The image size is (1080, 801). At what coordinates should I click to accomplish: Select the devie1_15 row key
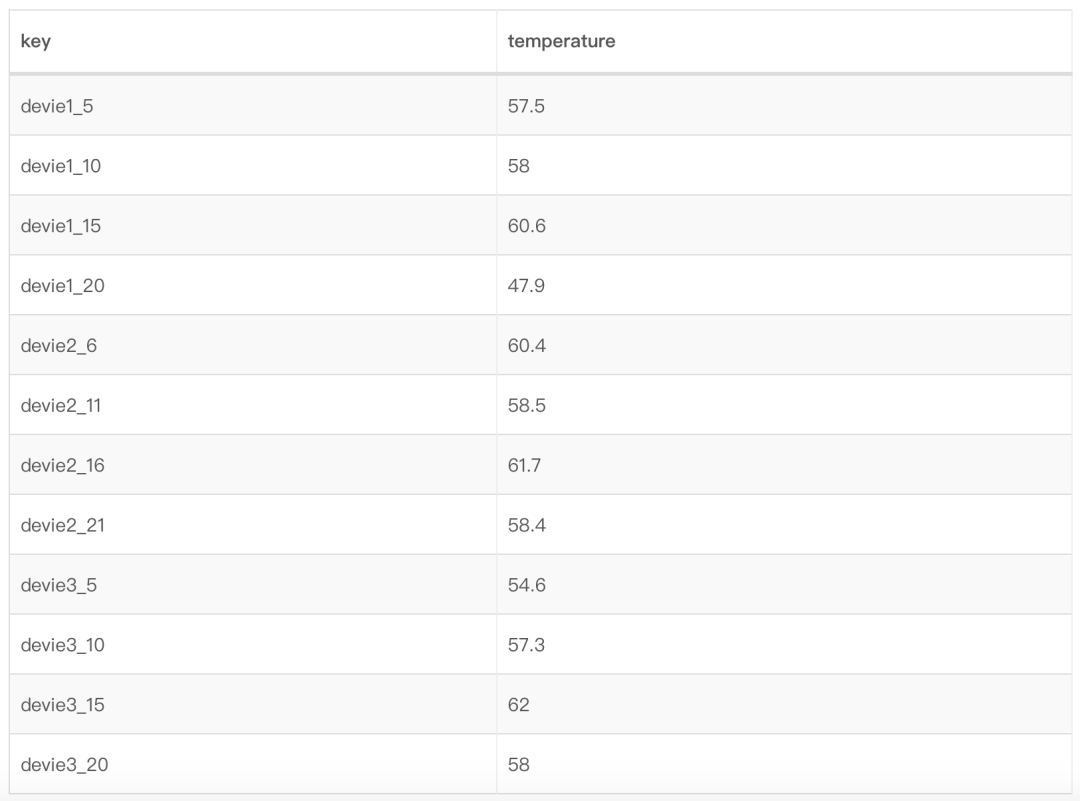(61, 226)
